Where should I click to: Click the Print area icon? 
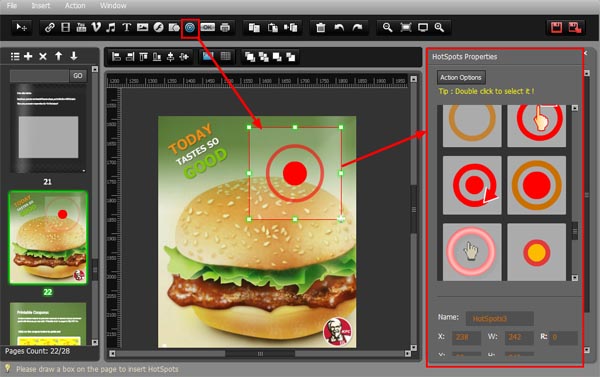coord(225,28)
